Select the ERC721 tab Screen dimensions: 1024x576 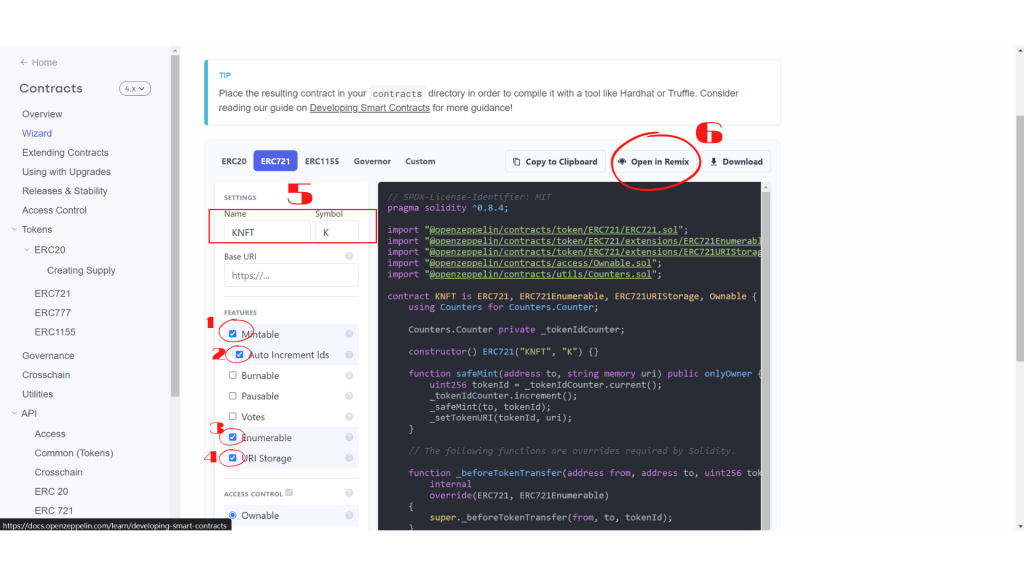[275, 161]
